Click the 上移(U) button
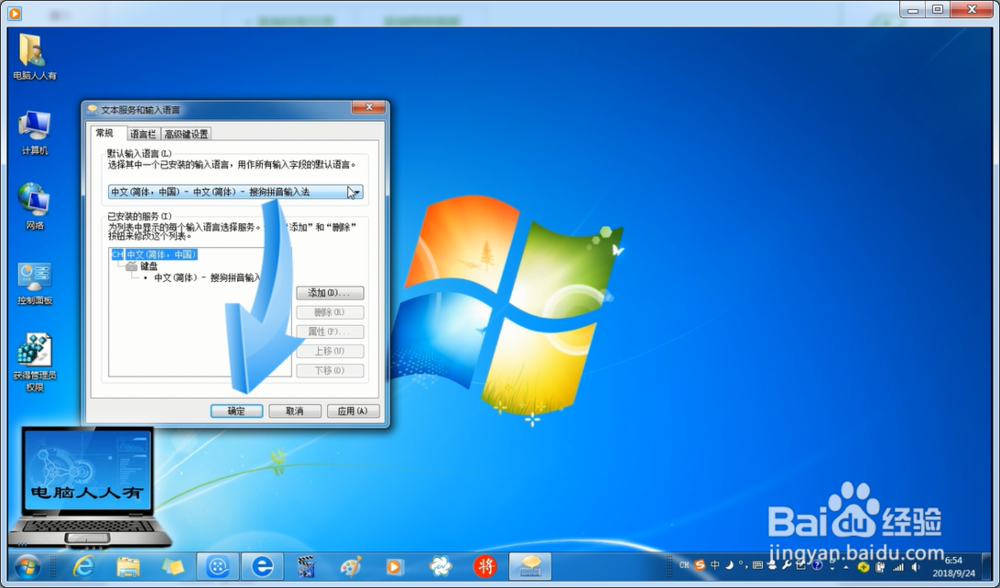The width and height of the screenshot is (1000, 588). click(330, 351)
